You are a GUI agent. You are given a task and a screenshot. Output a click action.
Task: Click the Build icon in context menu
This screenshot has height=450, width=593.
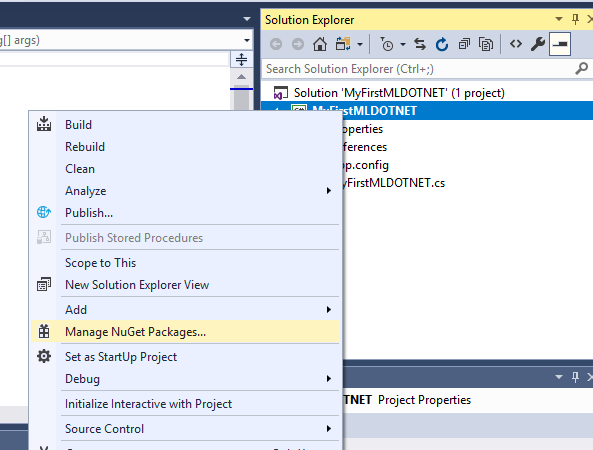point(44,124)
